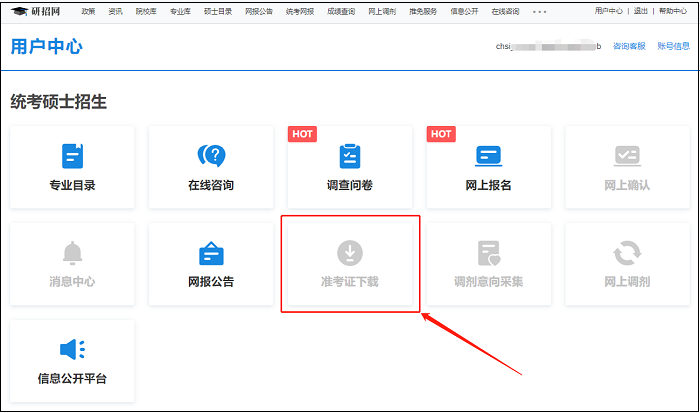This screenshot has height=413, width=700.
Task: Open the 调剂意向采集 form icon
Action: click(x=488, y=252)
